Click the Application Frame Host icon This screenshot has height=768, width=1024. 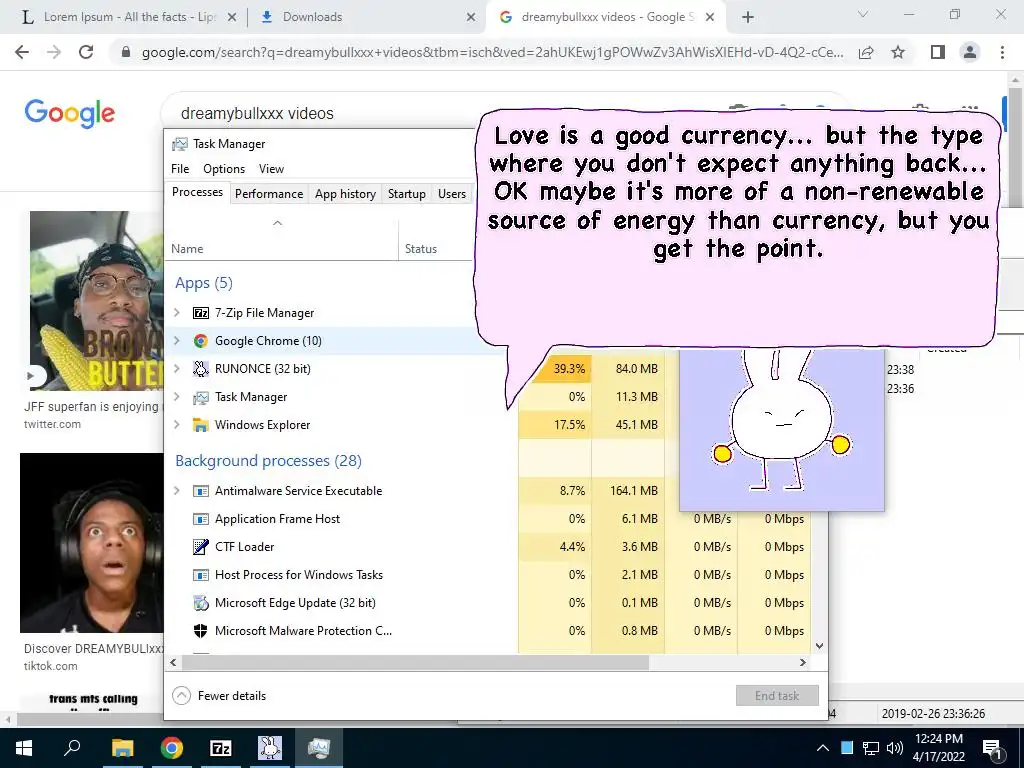(x=200, y=519)
